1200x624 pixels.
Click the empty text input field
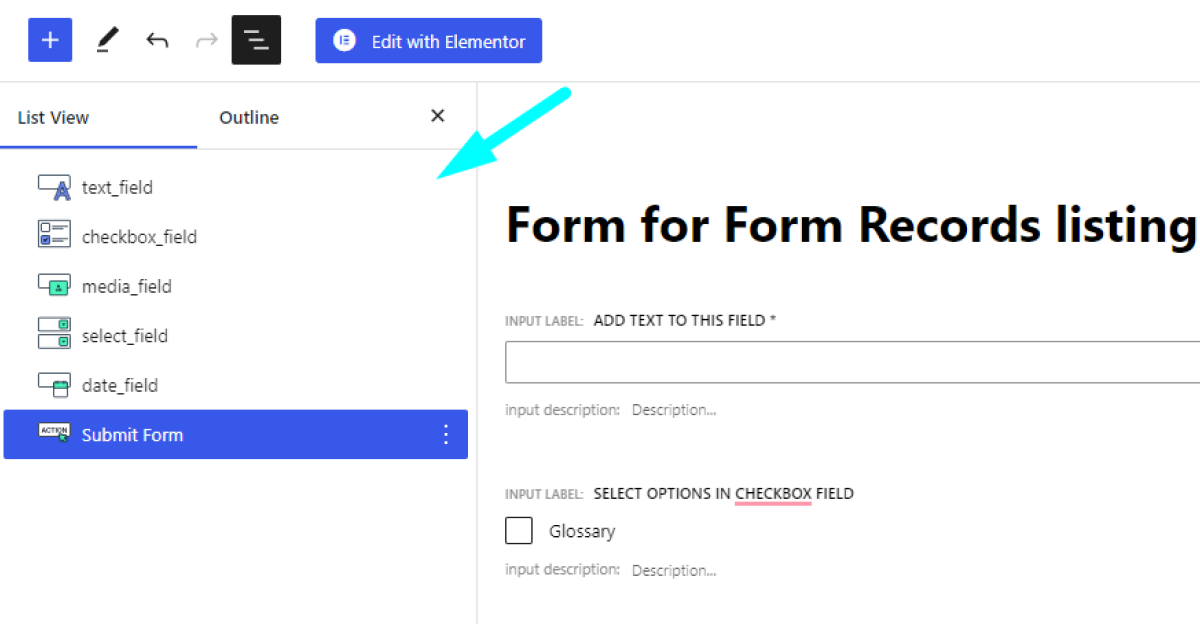pyautogui.click(x=850, y=361)
